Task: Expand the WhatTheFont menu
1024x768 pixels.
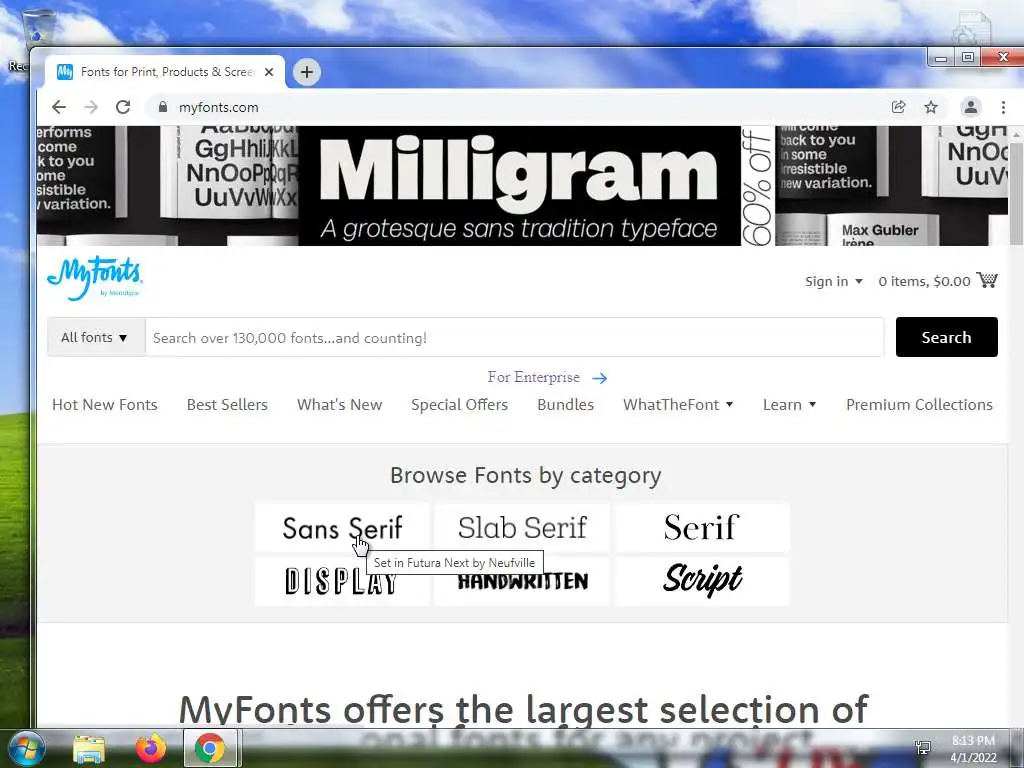Action: point(678,405)
